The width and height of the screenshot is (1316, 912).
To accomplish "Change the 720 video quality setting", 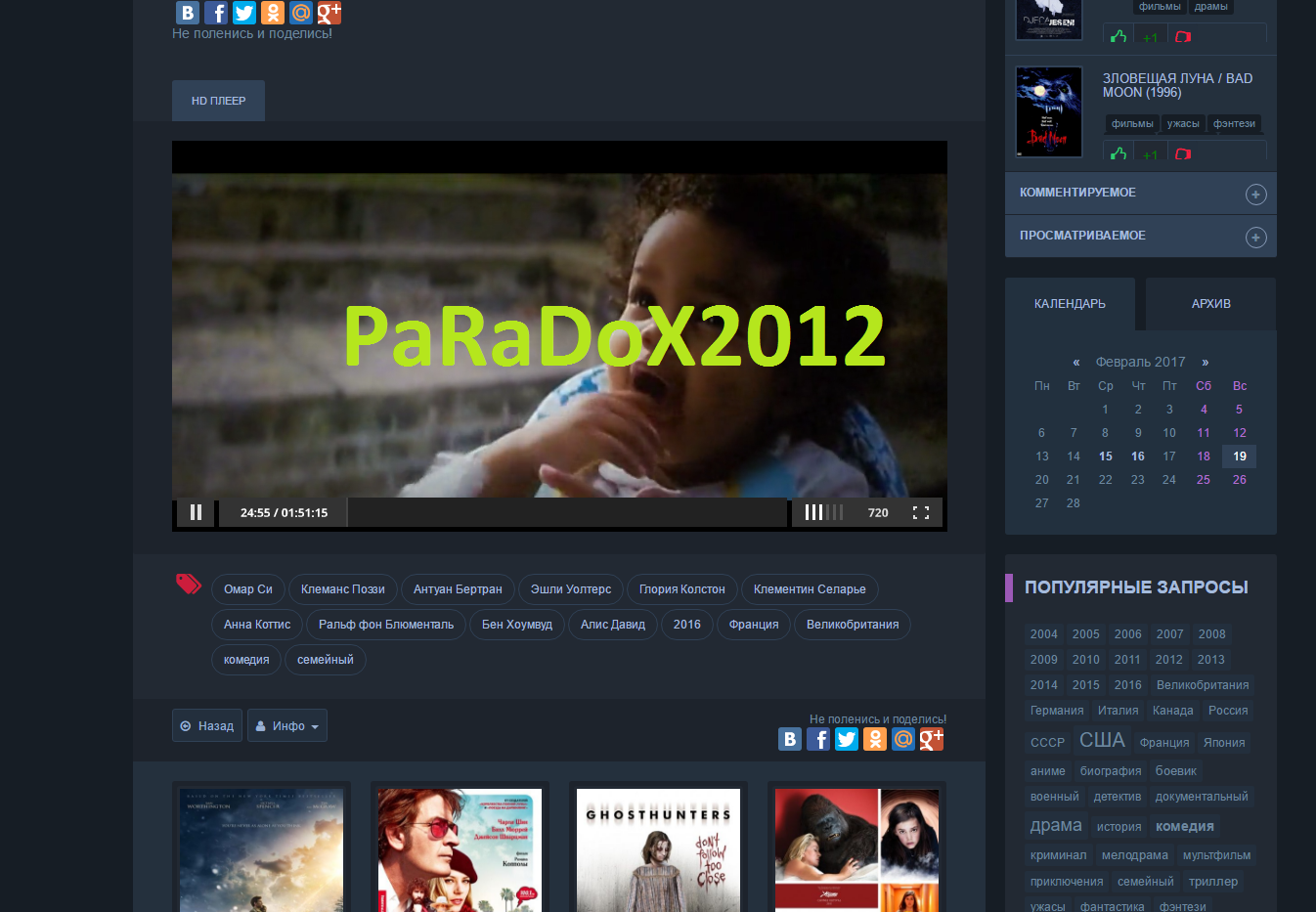I will (x=878, y=512).
